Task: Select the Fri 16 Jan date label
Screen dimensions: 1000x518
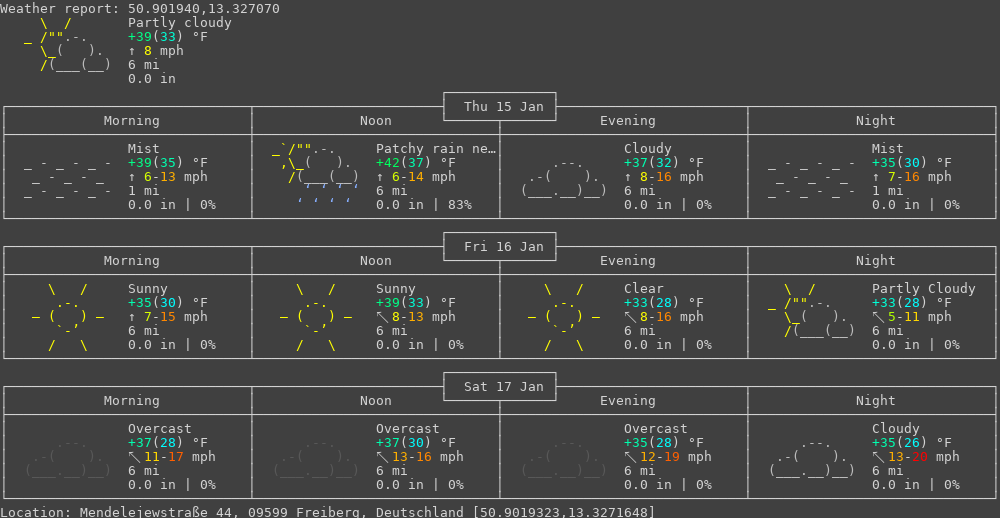Action: click(500, 246)
